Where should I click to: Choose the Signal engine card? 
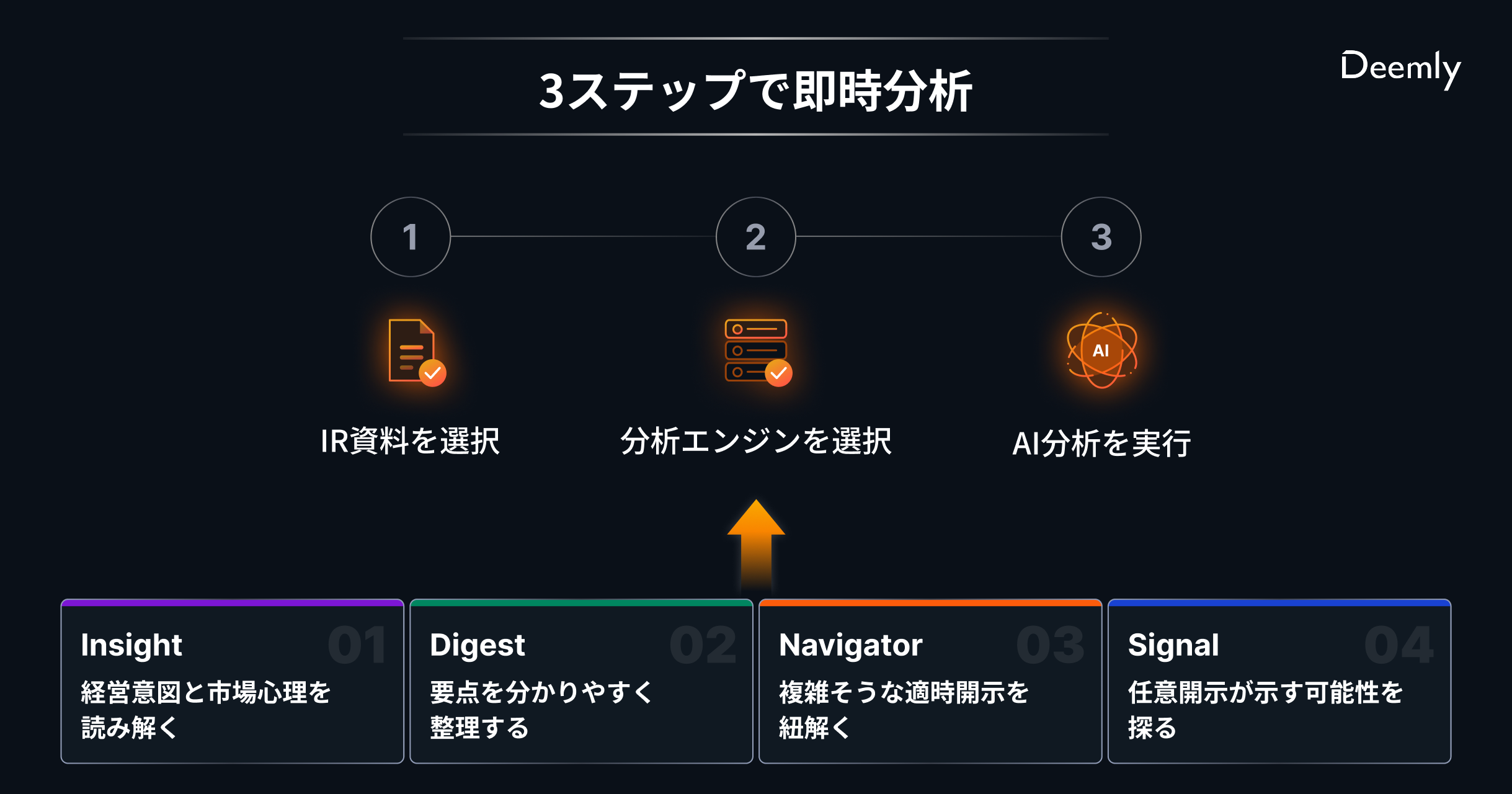(1279, 681)
